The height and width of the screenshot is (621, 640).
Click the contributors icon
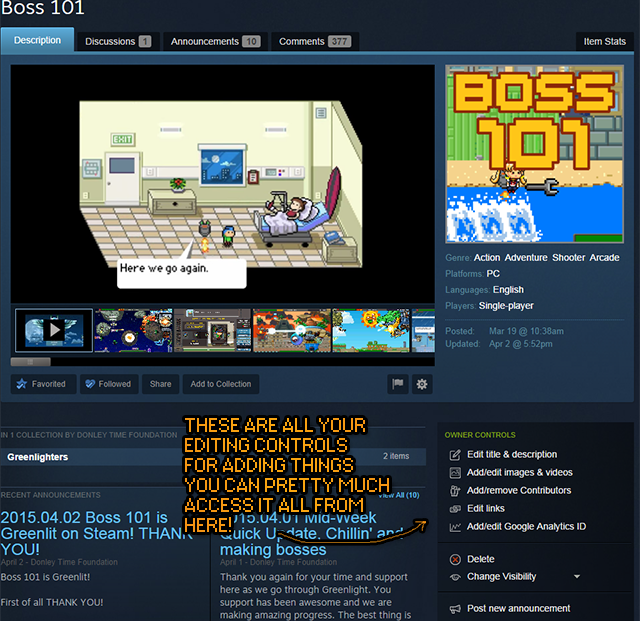455,491
